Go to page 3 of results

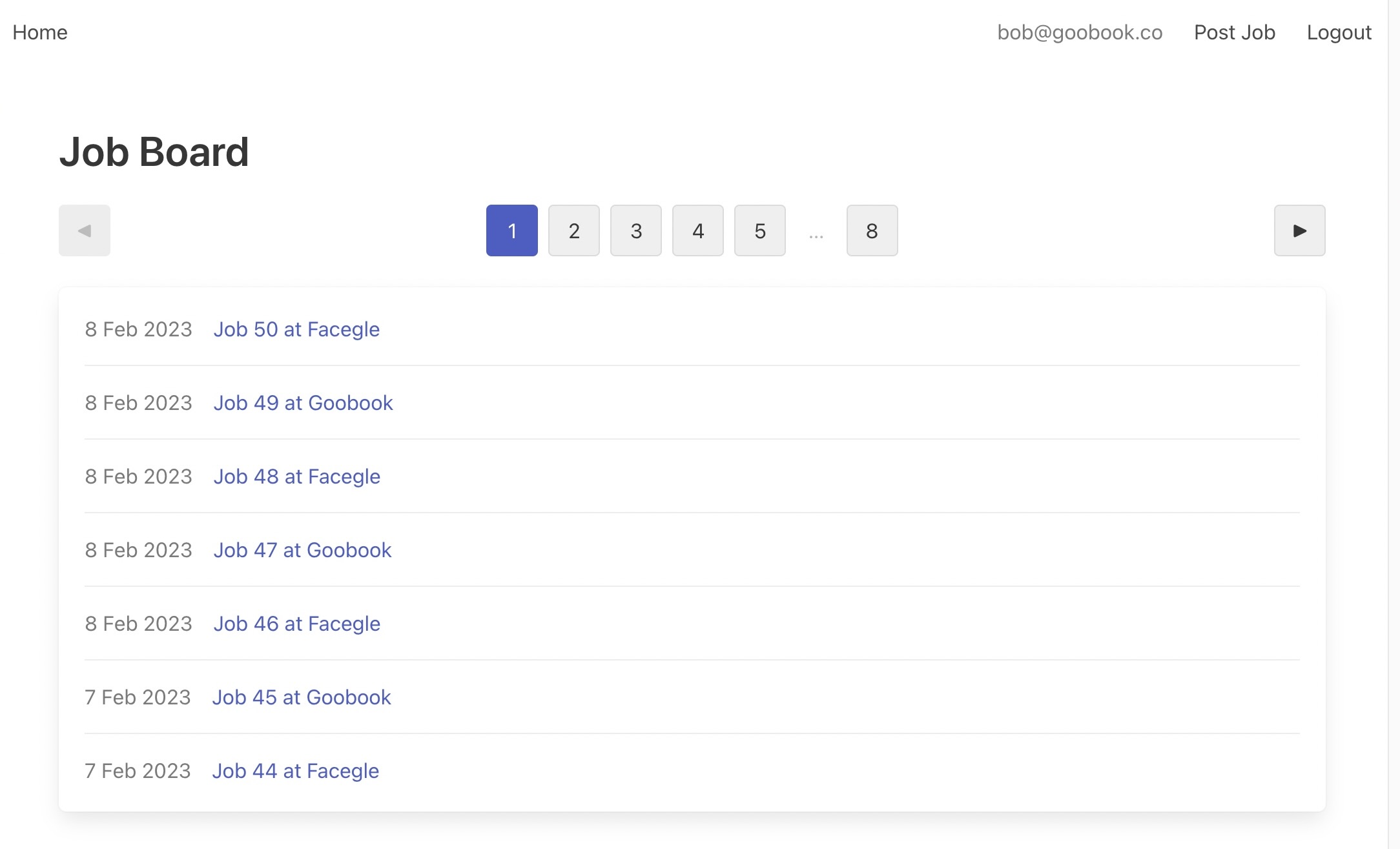[x=636, y=230]
